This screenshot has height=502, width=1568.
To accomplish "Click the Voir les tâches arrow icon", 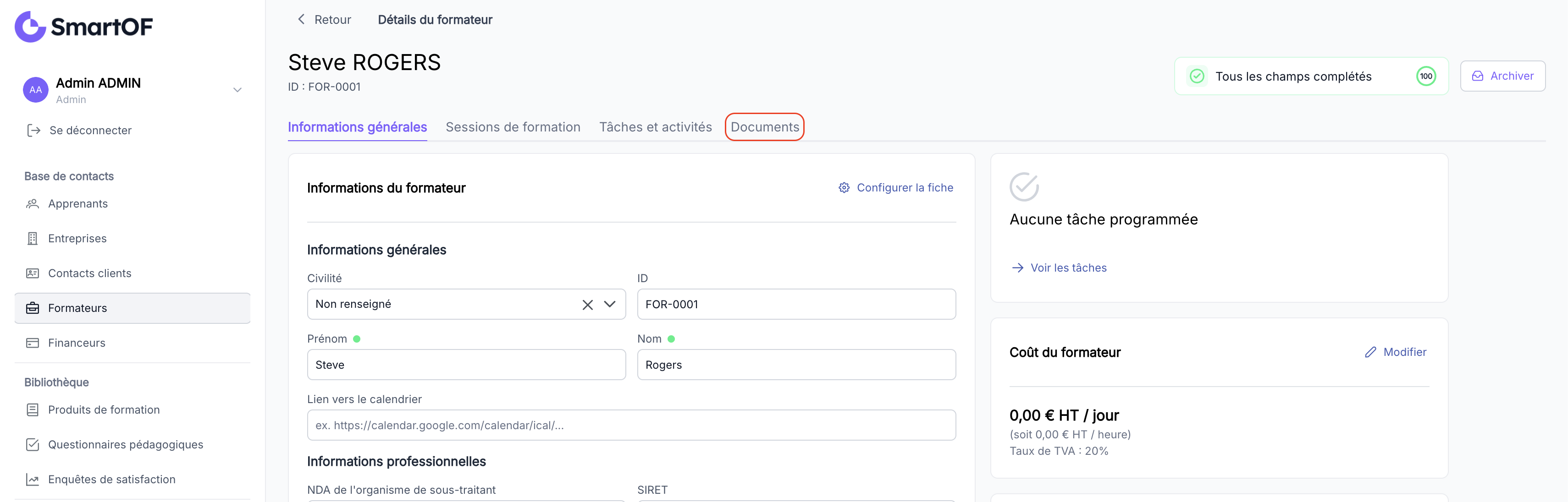I will (1017, 268).
